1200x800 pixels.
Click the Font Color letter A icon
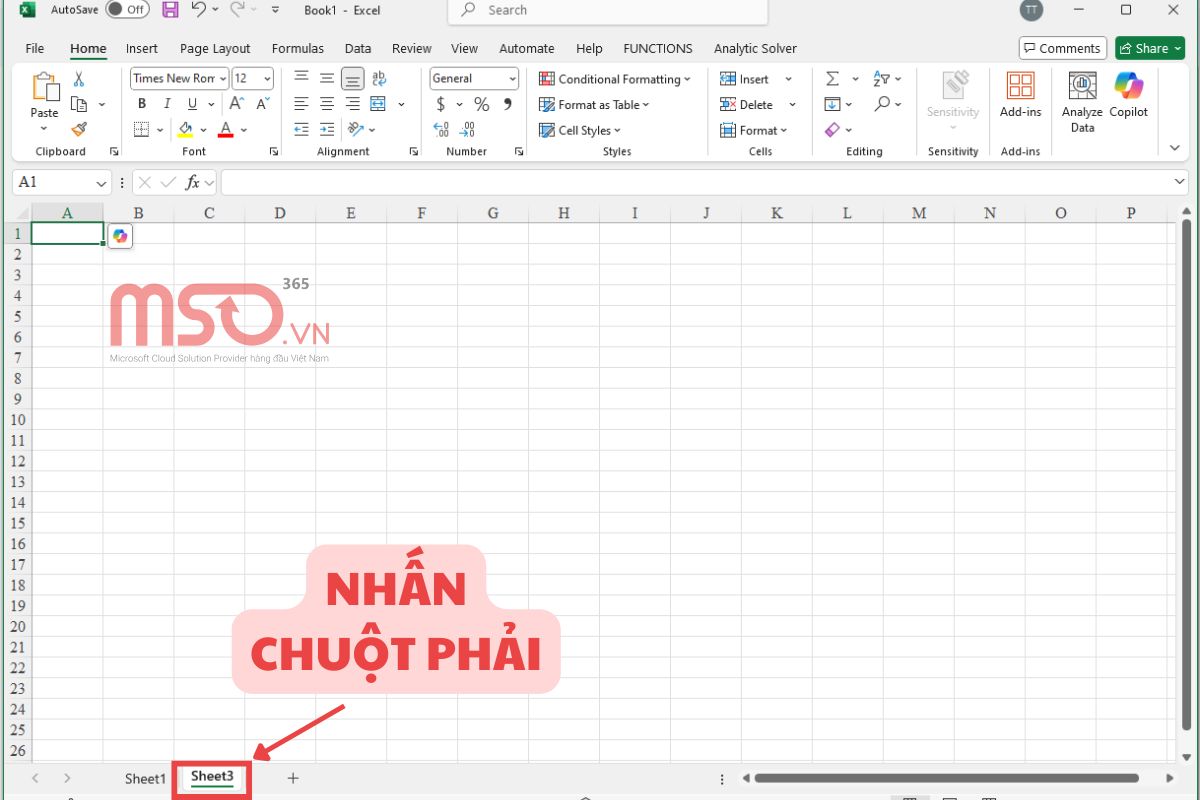click(226, 129)
